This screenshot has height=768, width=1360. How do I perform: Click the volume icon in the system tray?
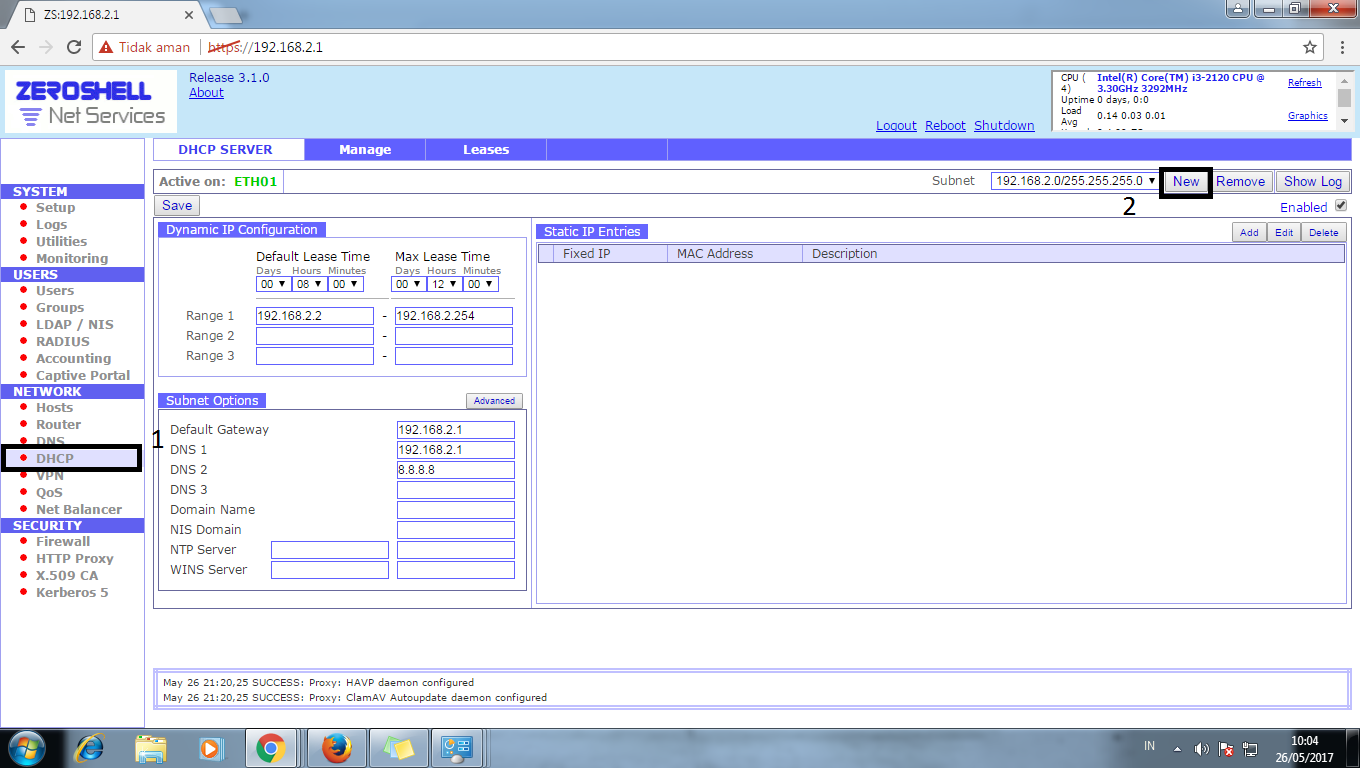pyautogui.click(x=1203, y=747)
